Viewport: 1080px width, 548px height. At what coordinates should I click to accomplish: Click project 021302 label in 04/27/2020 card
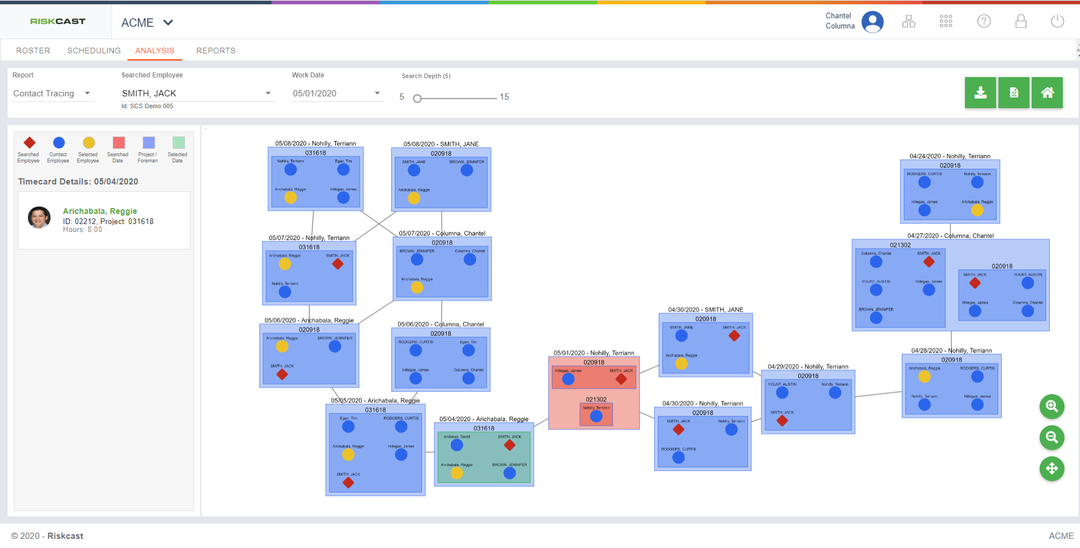click(x=901, y=245)
